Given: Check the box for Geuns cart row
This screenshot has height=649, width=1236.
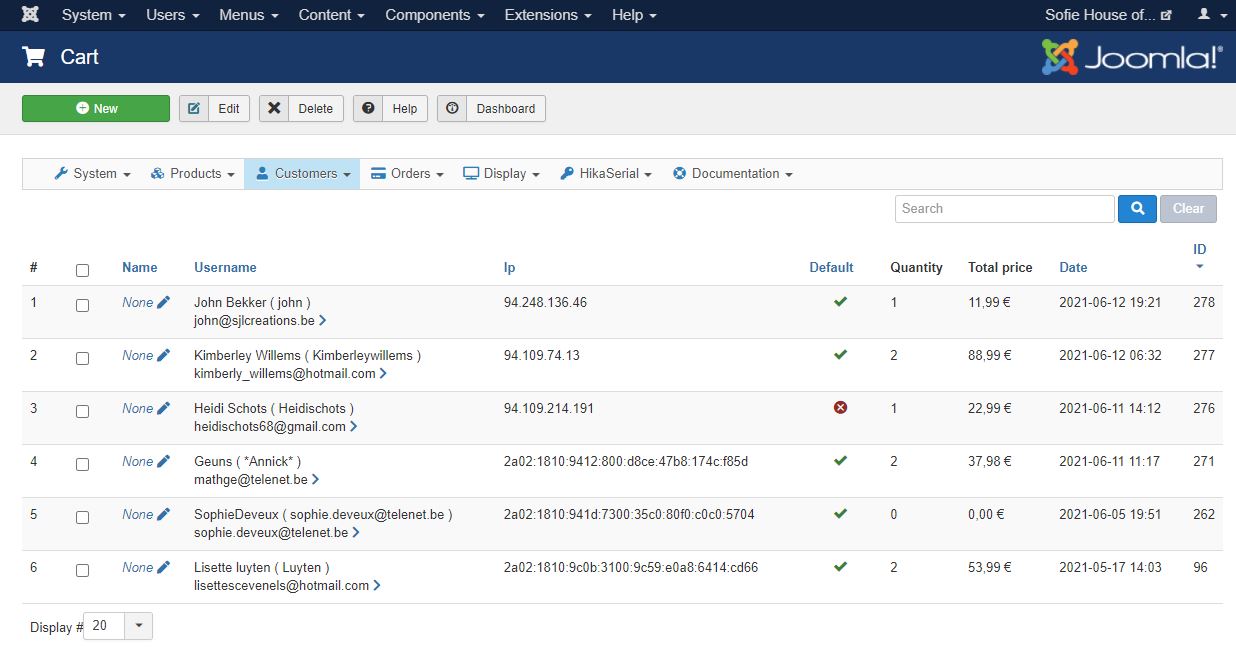Looking at the screenshot, I should coord(82,464).
